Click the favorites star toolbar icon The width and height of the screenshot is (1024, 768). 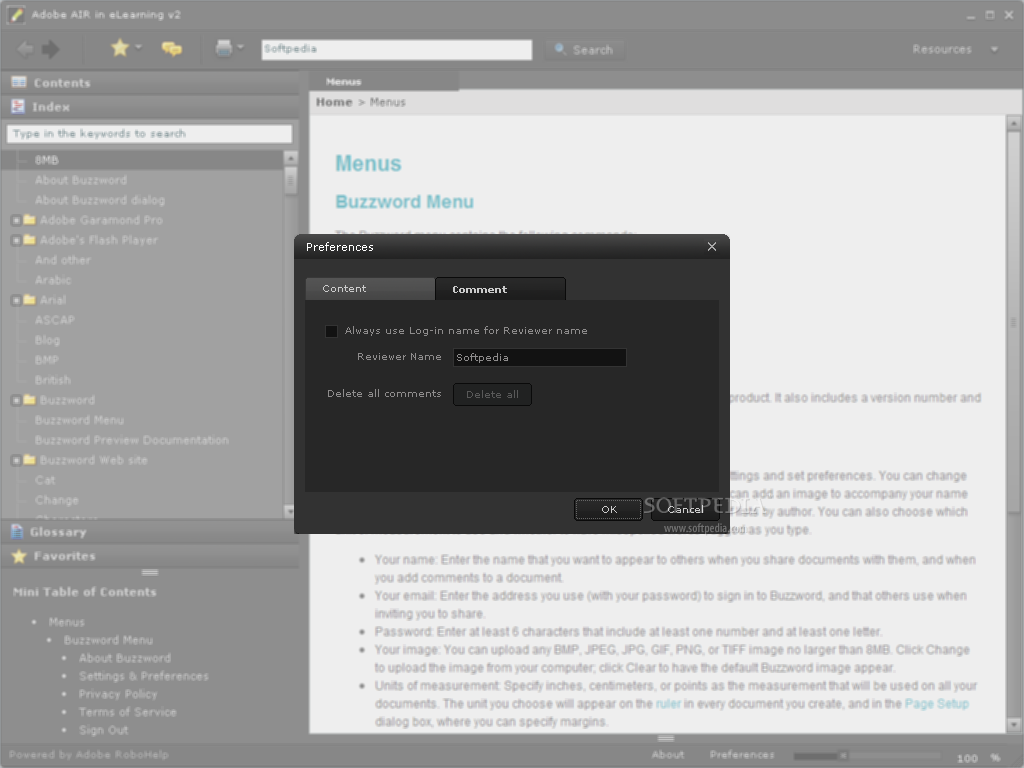120,48
